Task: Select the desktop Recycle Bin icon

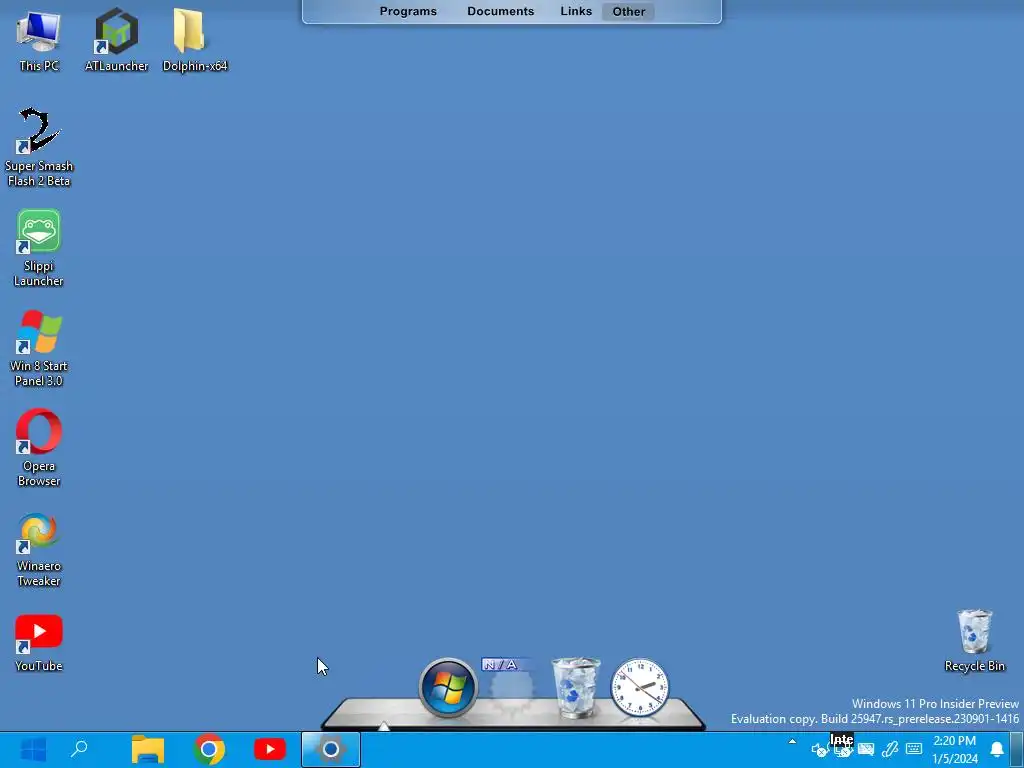Action: (974, 641)
